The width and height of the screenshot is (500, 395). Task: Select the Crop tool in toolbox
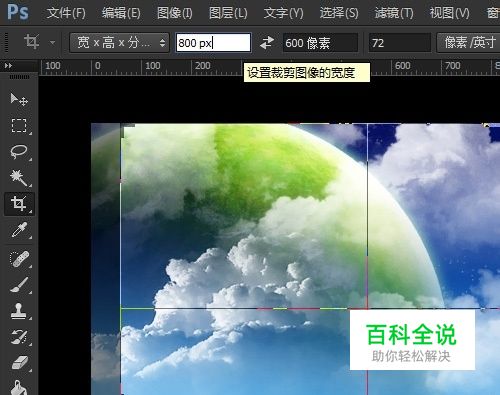click(19, 203)
